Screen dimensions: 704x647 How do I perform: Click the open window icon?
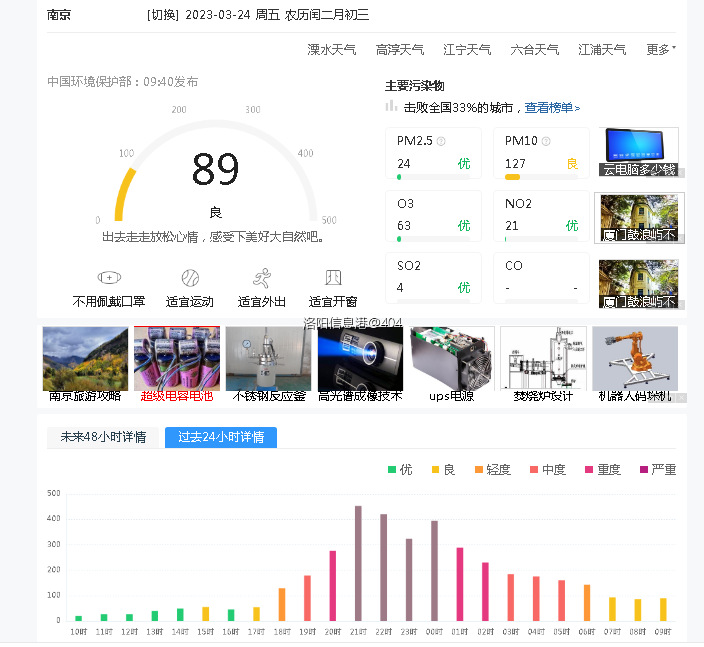click(333, 277)
